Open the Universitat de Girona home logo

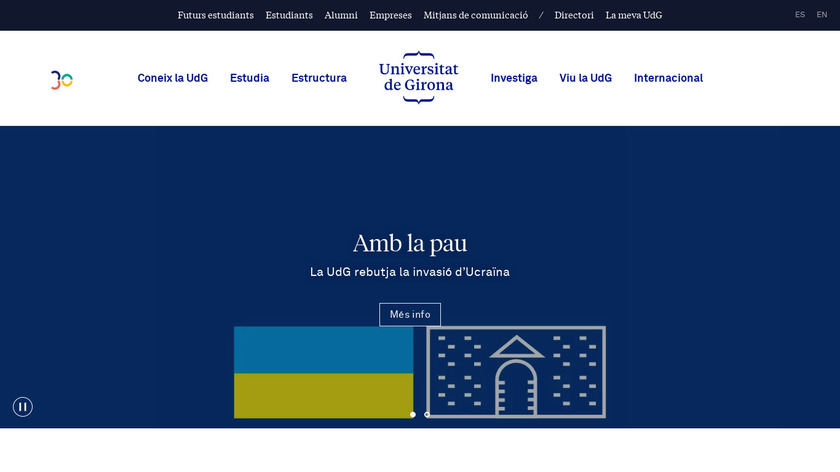[x=418, y=78]
